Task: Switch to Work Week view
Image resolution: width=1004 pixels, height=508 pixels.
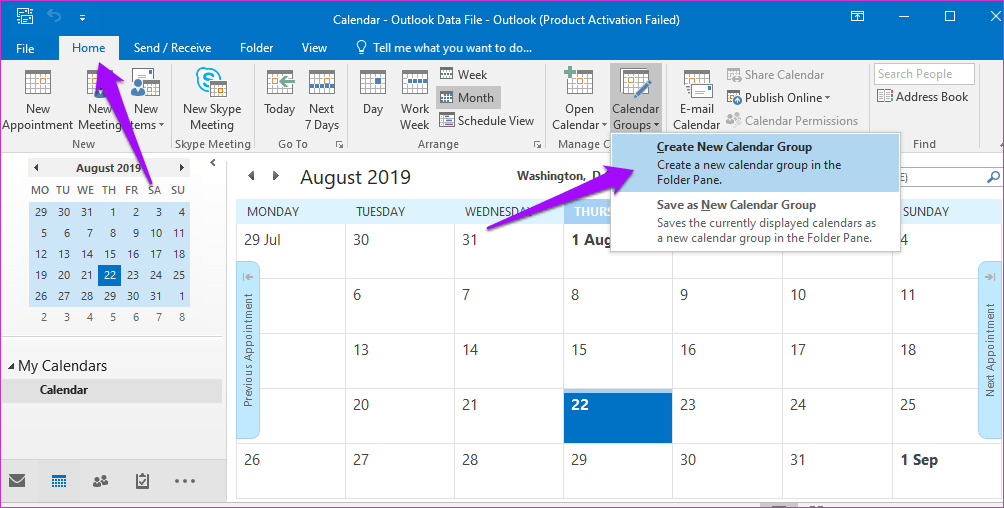Action: [415, 99]
